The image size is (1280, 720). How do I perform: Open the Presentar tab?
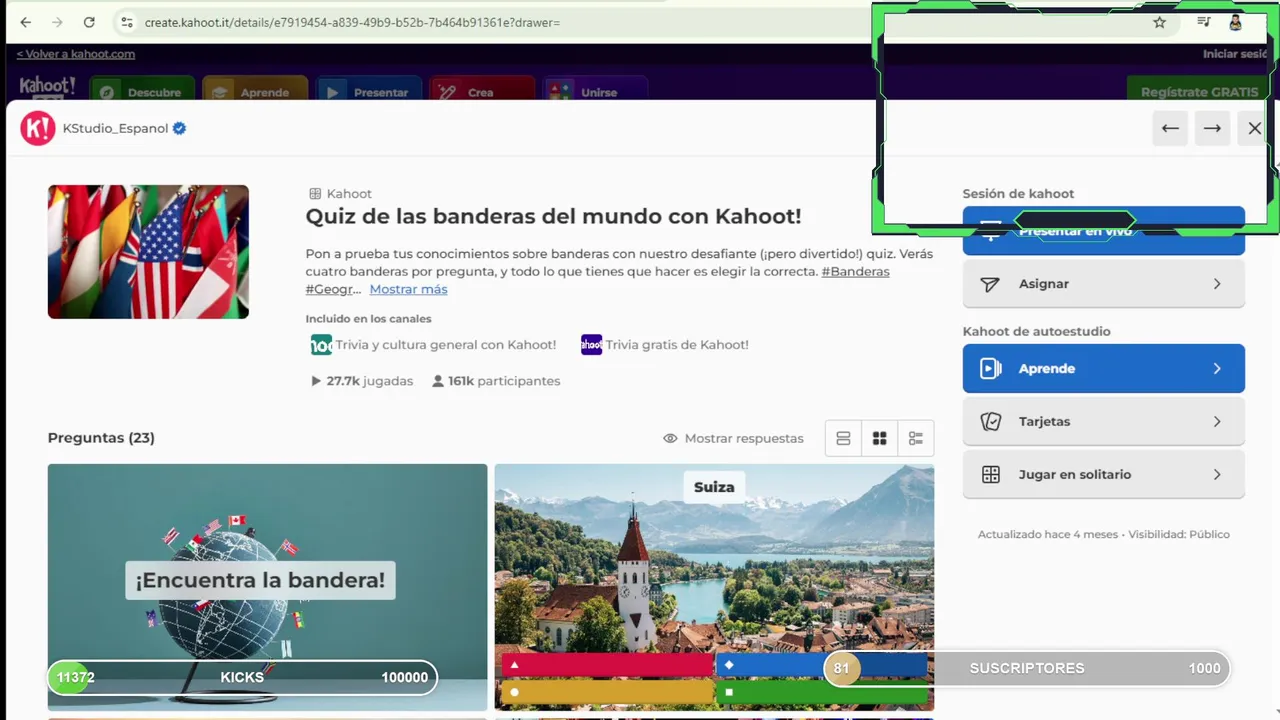pos(370,91)
